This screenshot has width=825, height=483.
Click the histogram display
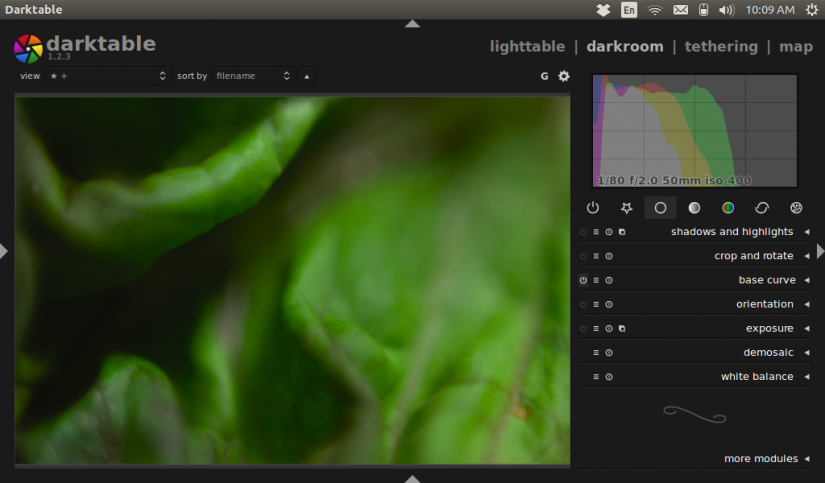695,130
